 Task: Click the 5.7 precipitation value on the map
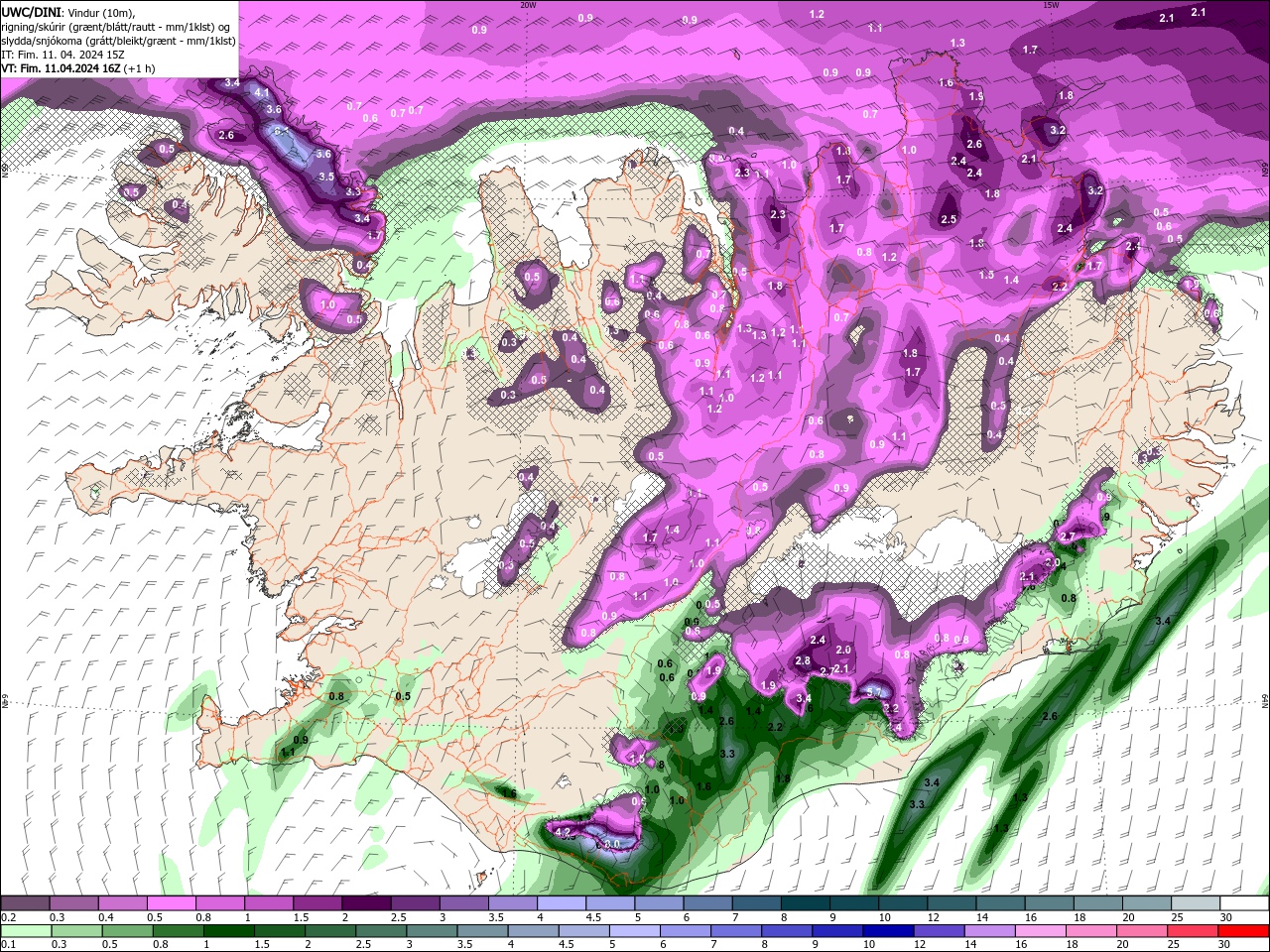tap(875, 691)
